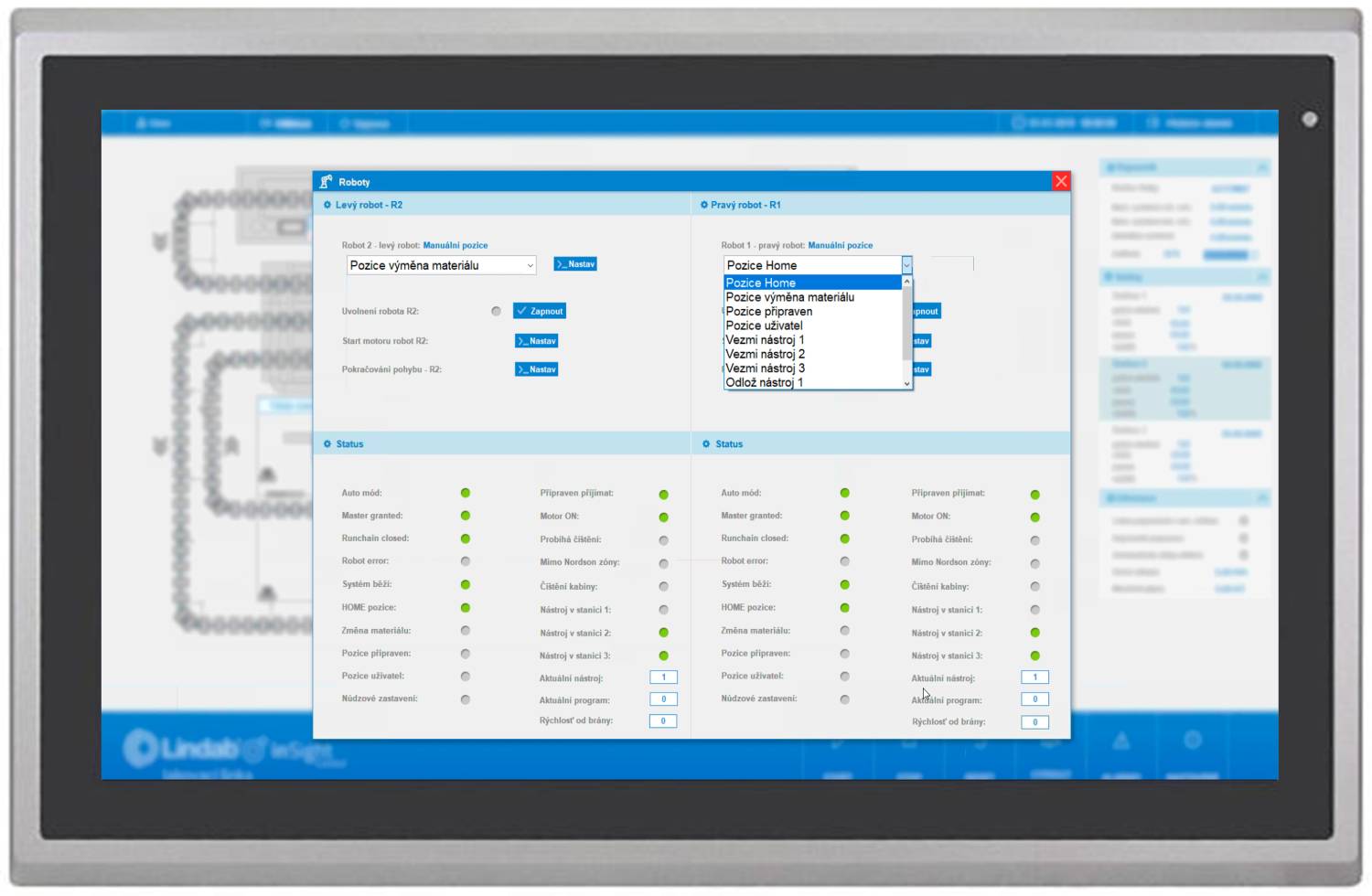Click the 'Núdzové zastavení' indicator for right robot
This screenshot has height=896, width=1372.
click(x=843, y=699)
